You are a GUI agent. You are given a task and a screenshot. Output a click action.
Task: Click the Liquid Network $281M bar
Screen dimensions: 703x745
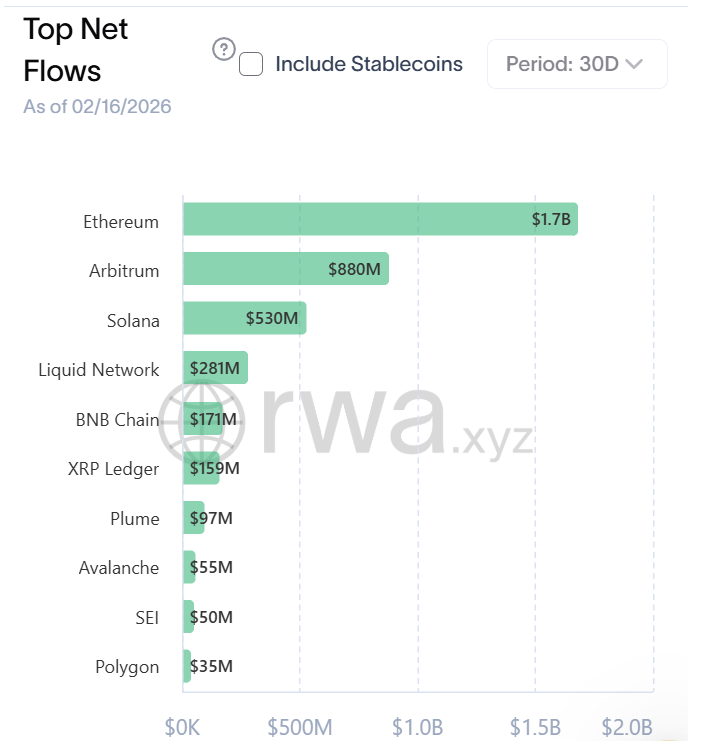215,368
